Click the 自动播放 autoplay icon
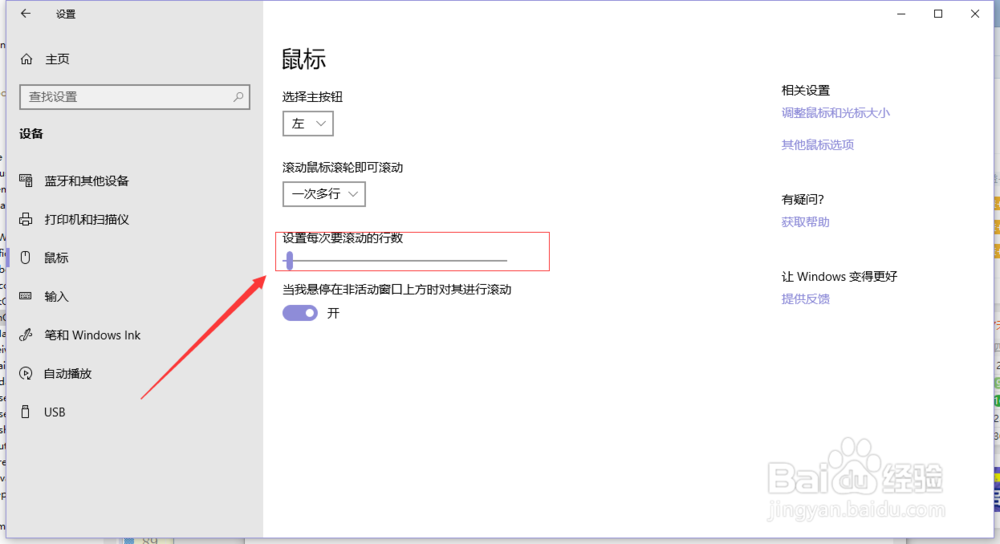 click(26, 373)
